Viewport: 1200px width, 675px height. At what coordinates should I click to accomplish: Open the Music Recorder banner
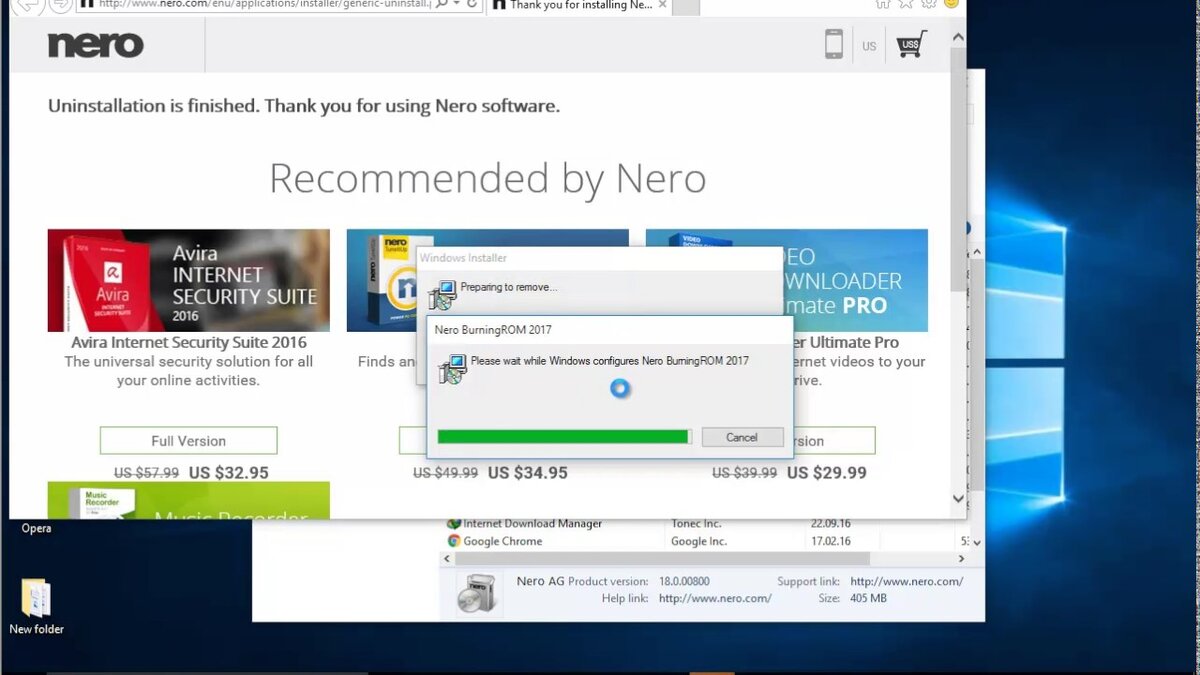coord(188,500)
